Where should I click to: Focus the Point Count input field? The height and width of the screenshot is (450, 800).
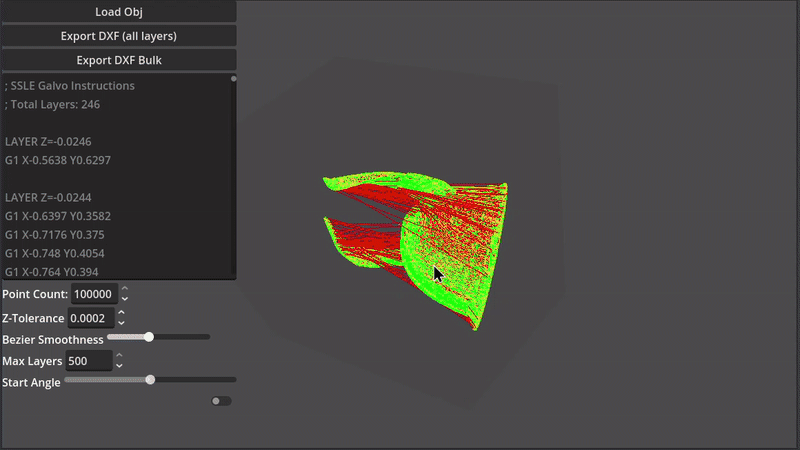[x=93, y=294]
